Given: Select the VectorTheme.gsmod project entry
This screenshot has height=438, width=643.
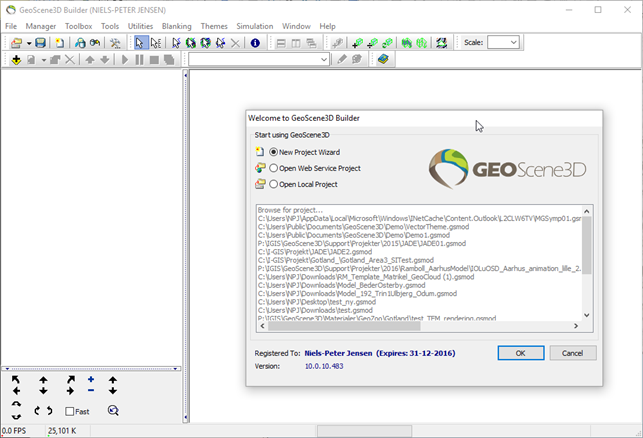Looking at the screenshot, I should coord(363,227).
